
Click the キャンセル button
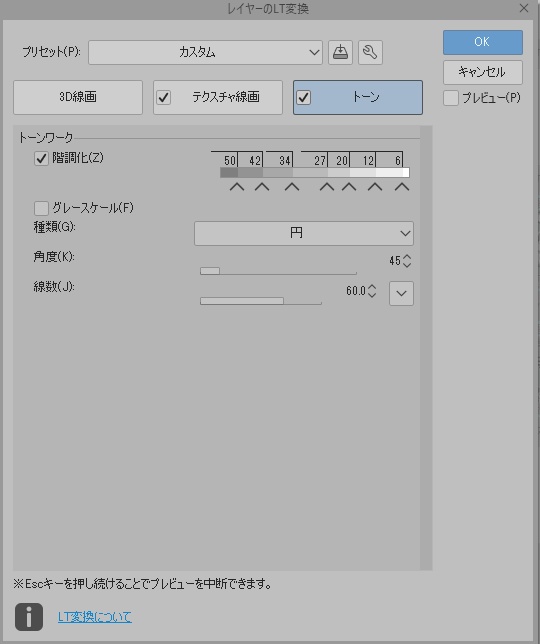[x=483, y=72]
